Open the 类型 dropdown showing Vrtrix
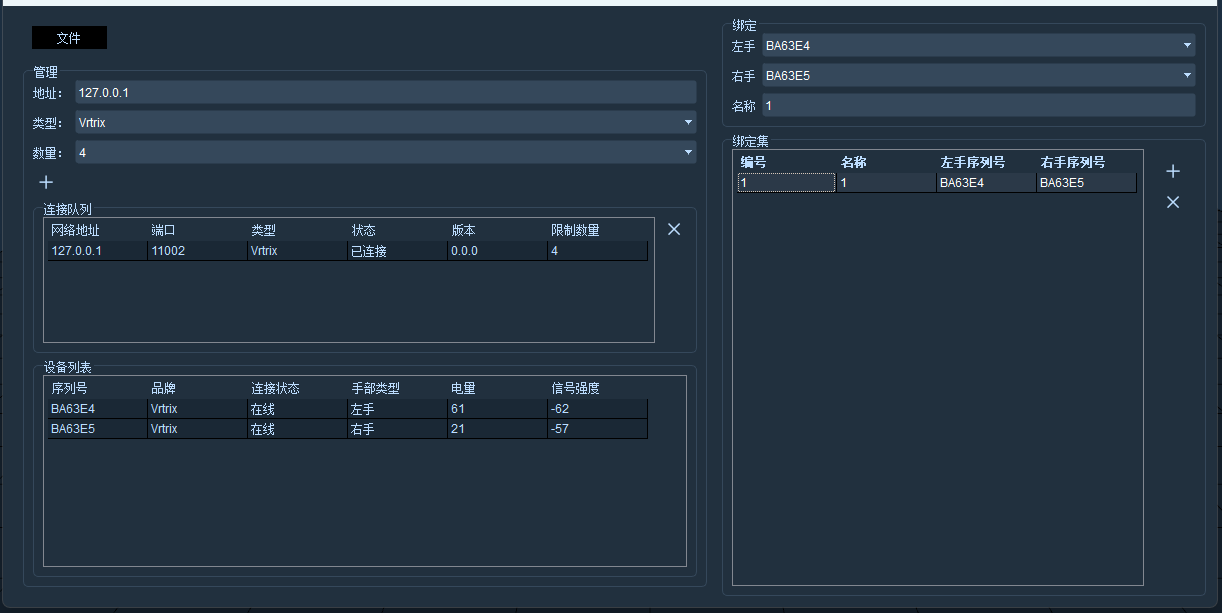This screenshot has height=613, width=1222. pyautogui.click(x=386, y=122)
